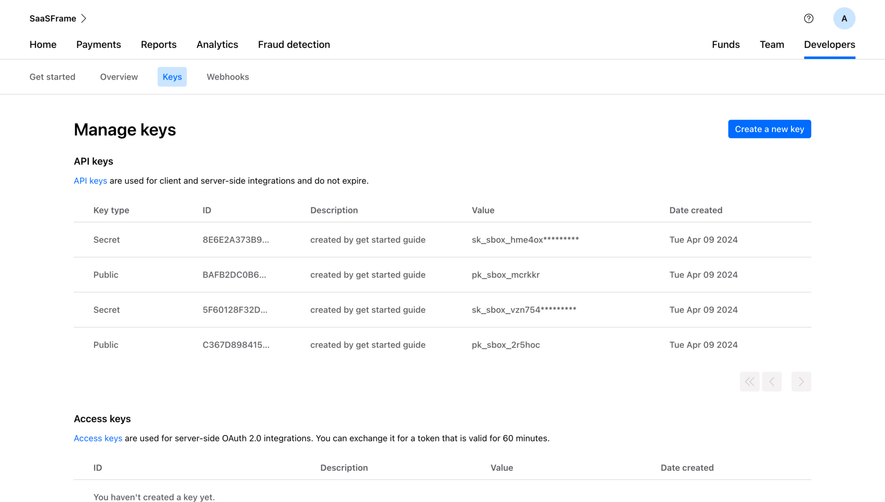Click the date in the sk_sbox_hme4ox row

click(703, 240)
